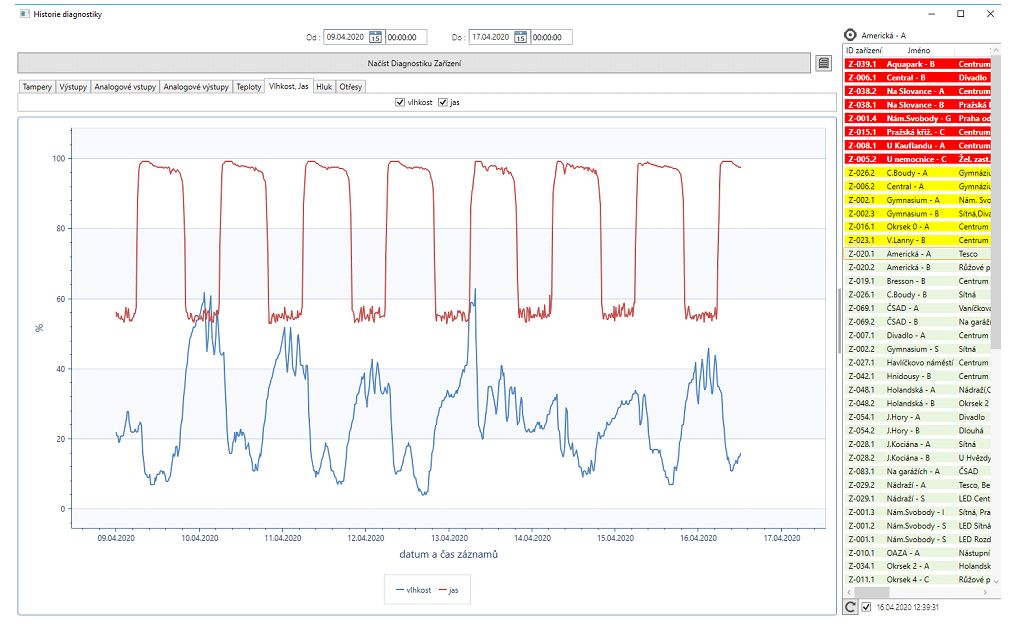Image resolution: width=1022 pixels, height=625 pixels.
Task: Sort by the Jméno column header
Action: 918,50
